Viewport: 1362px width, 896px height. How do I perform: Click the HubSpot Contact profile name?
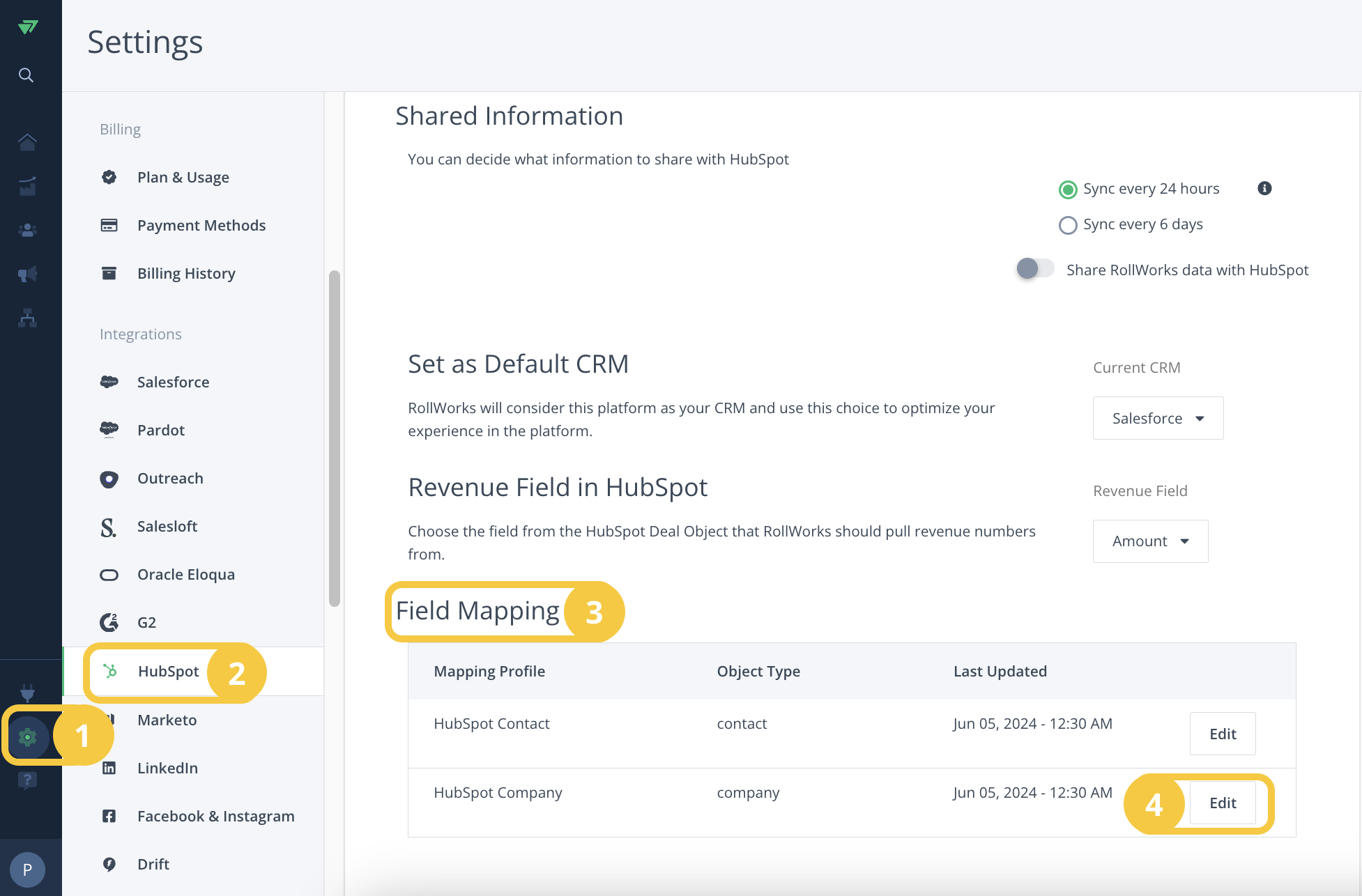[491, 724]
